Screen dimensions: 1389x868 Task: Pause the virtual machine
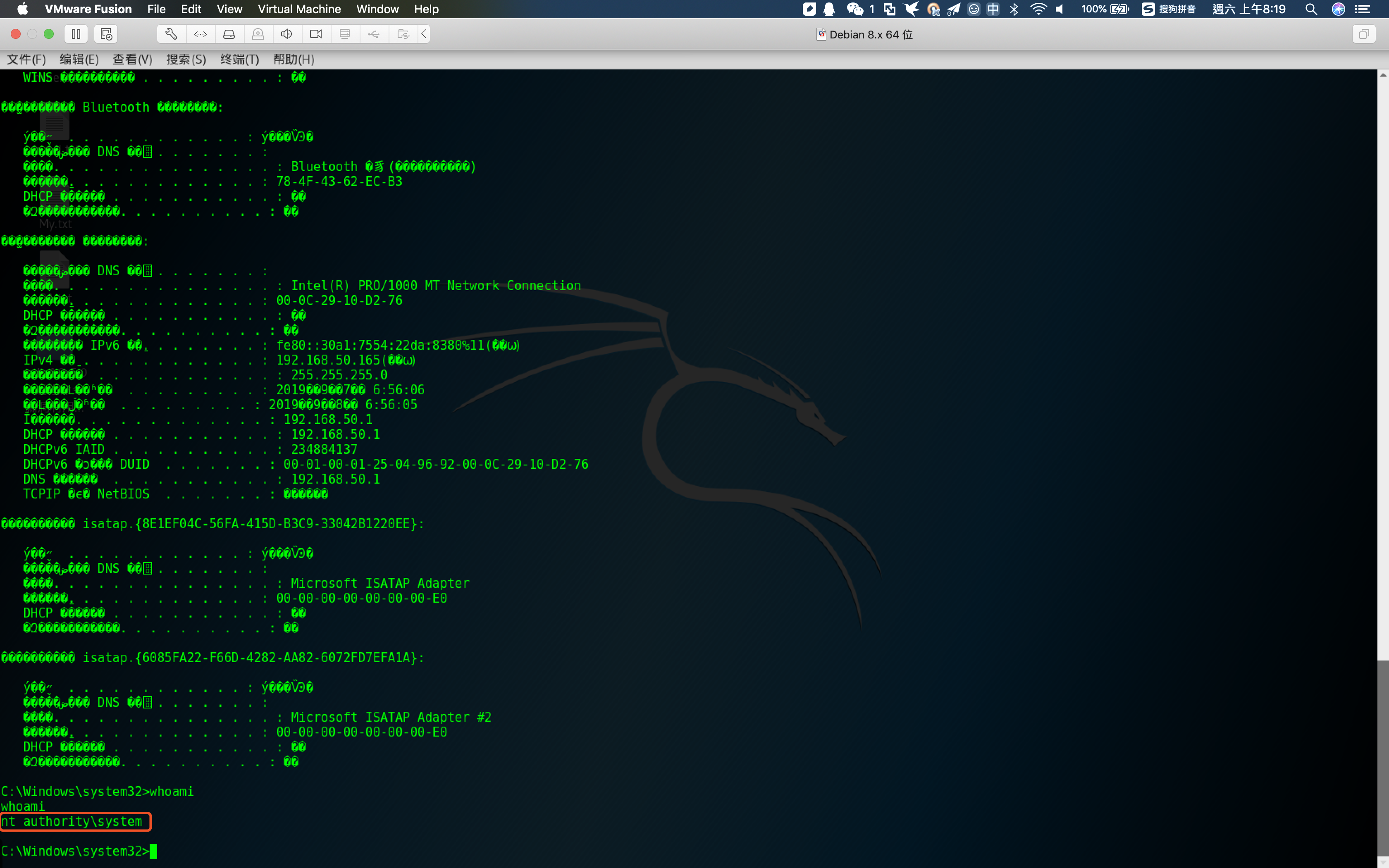[76, 34]
